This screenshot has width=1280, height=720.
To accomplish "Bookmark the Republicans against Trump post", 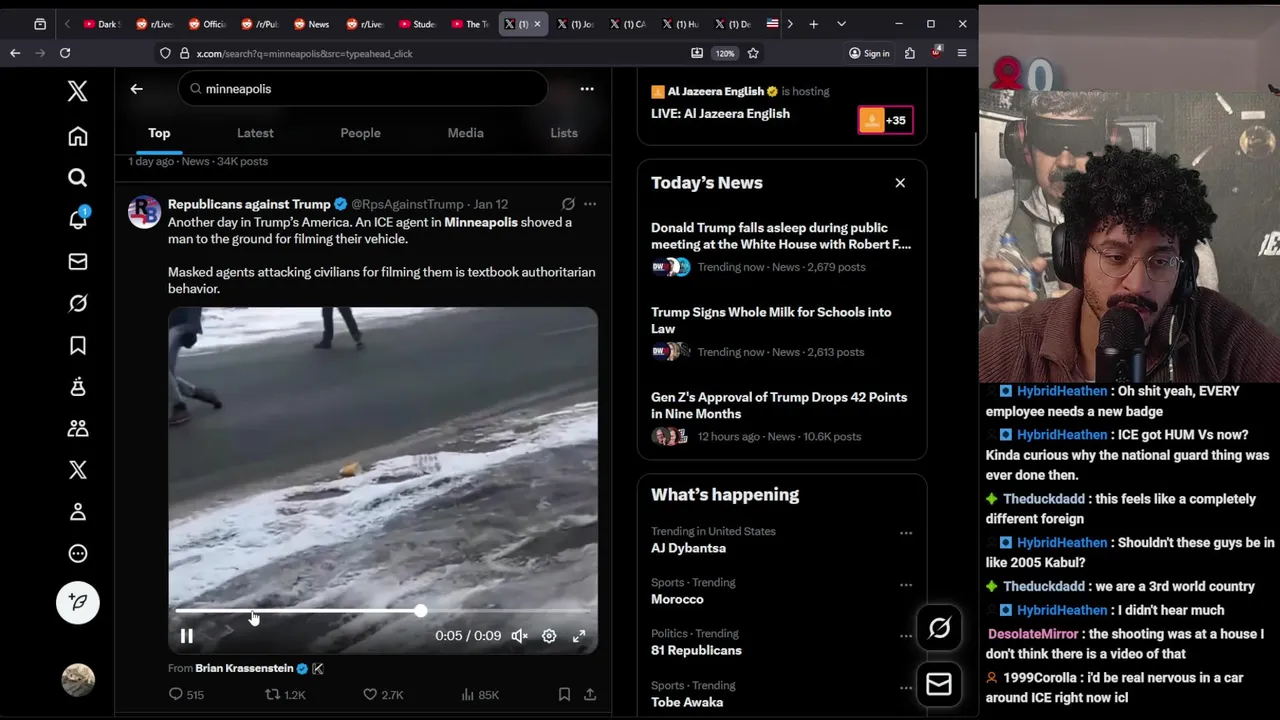I will coord(564,694).
